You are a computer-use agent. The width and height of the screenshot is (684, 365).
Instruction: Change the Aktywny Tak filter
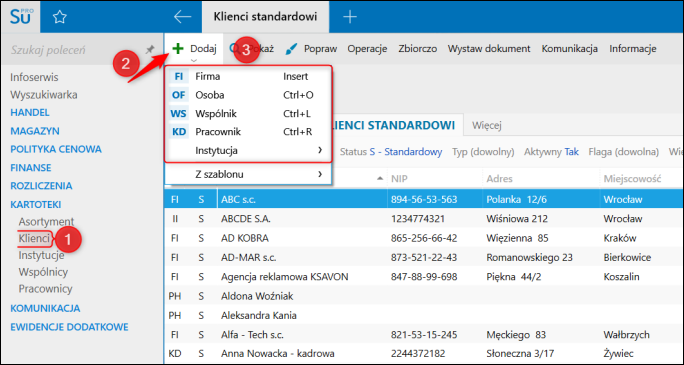point(551,152)
